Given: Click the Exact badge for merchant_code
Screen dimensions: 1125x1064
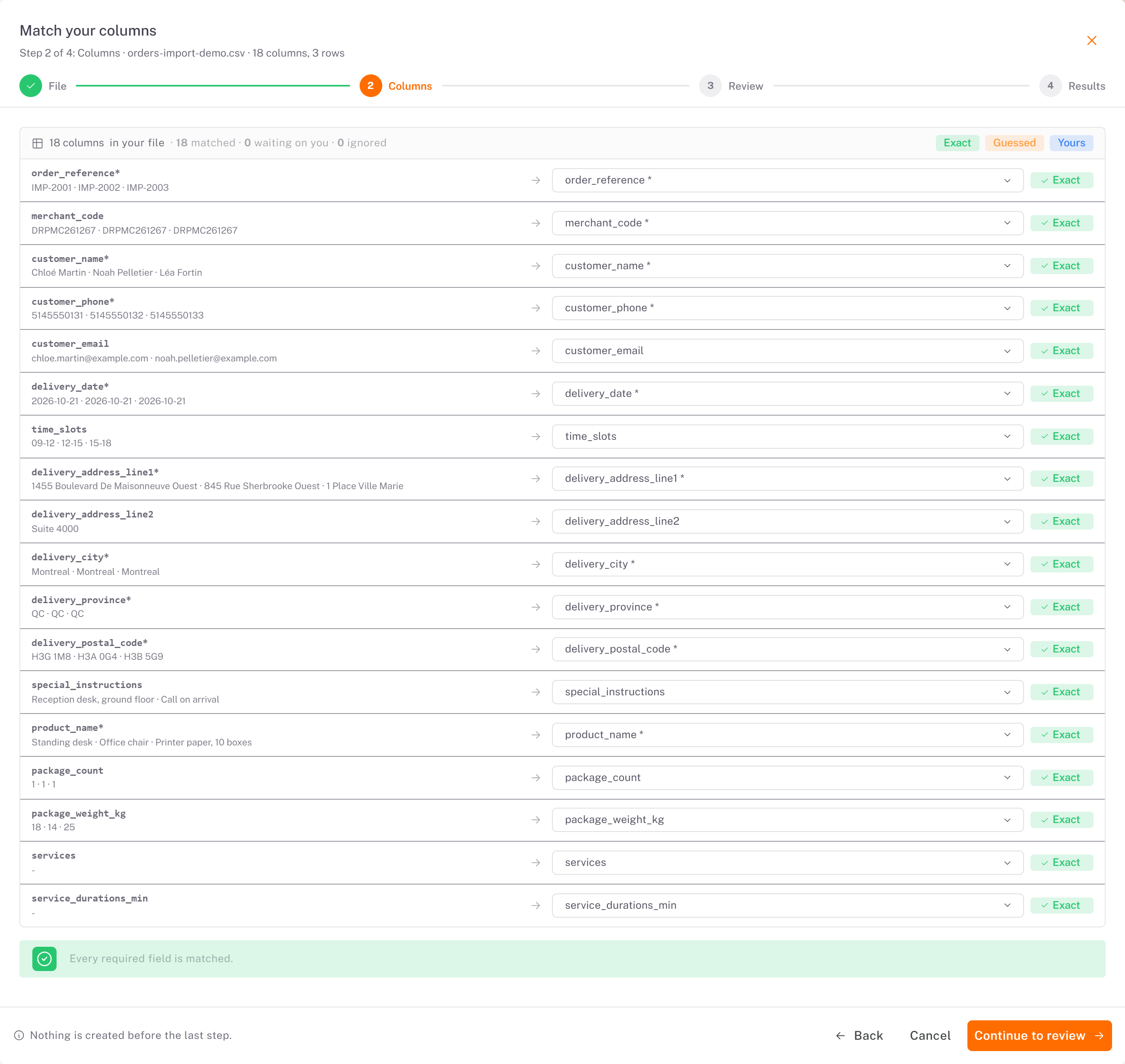Looking at the screenshot, I should tap(1062, 223).
